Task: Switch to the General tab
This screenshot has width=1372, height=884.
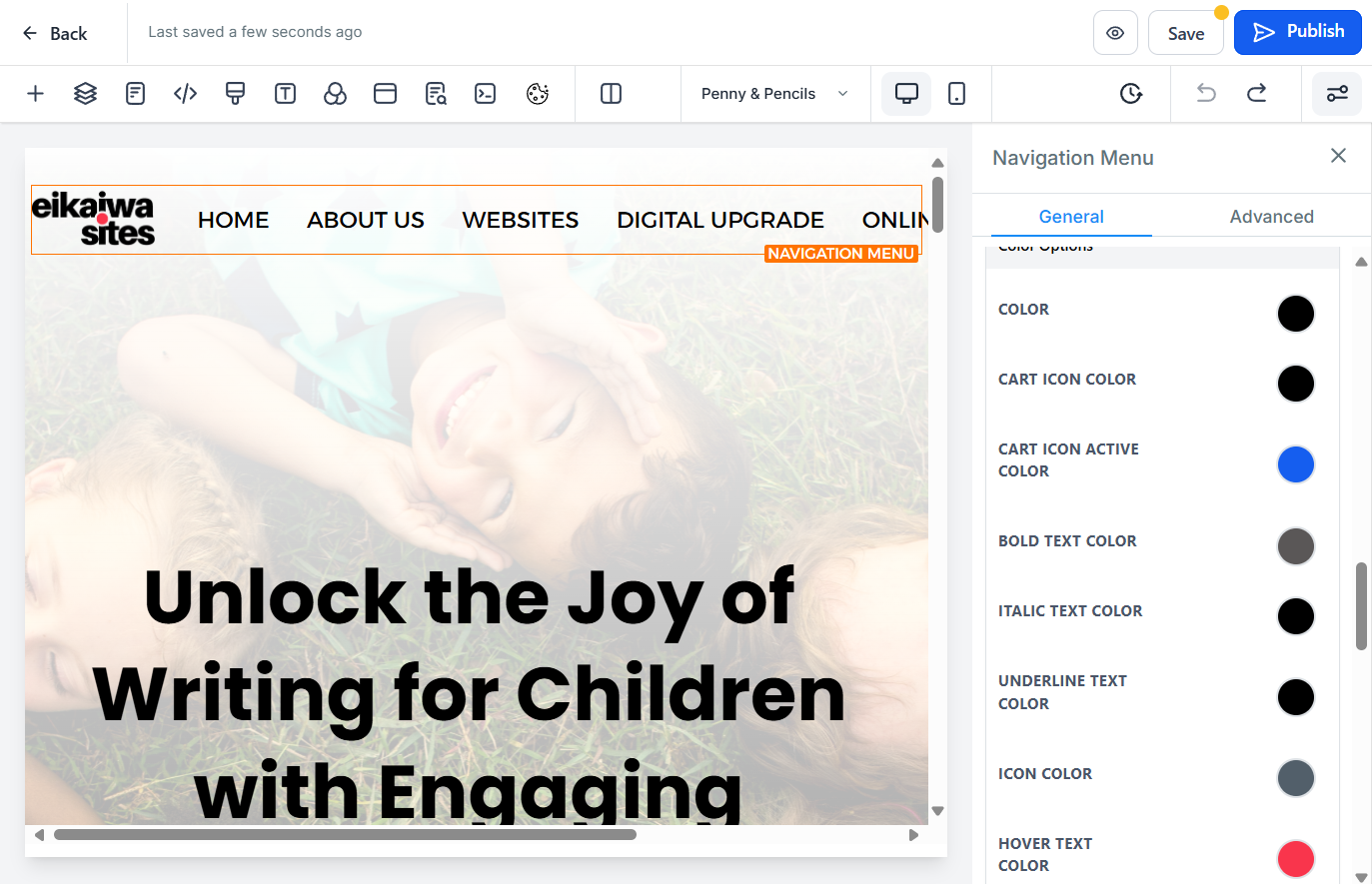Action: pos(1071,217)
